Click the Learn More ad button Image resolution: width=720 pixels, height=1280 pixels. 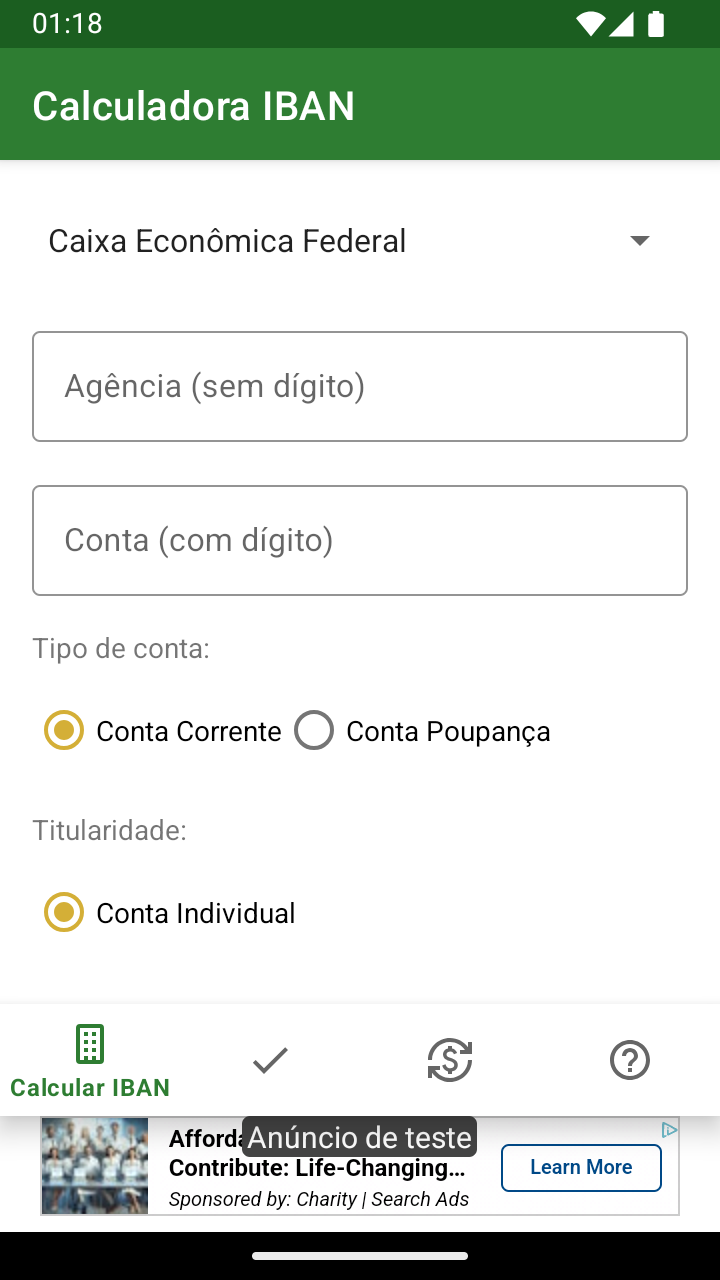[581, 1167]
